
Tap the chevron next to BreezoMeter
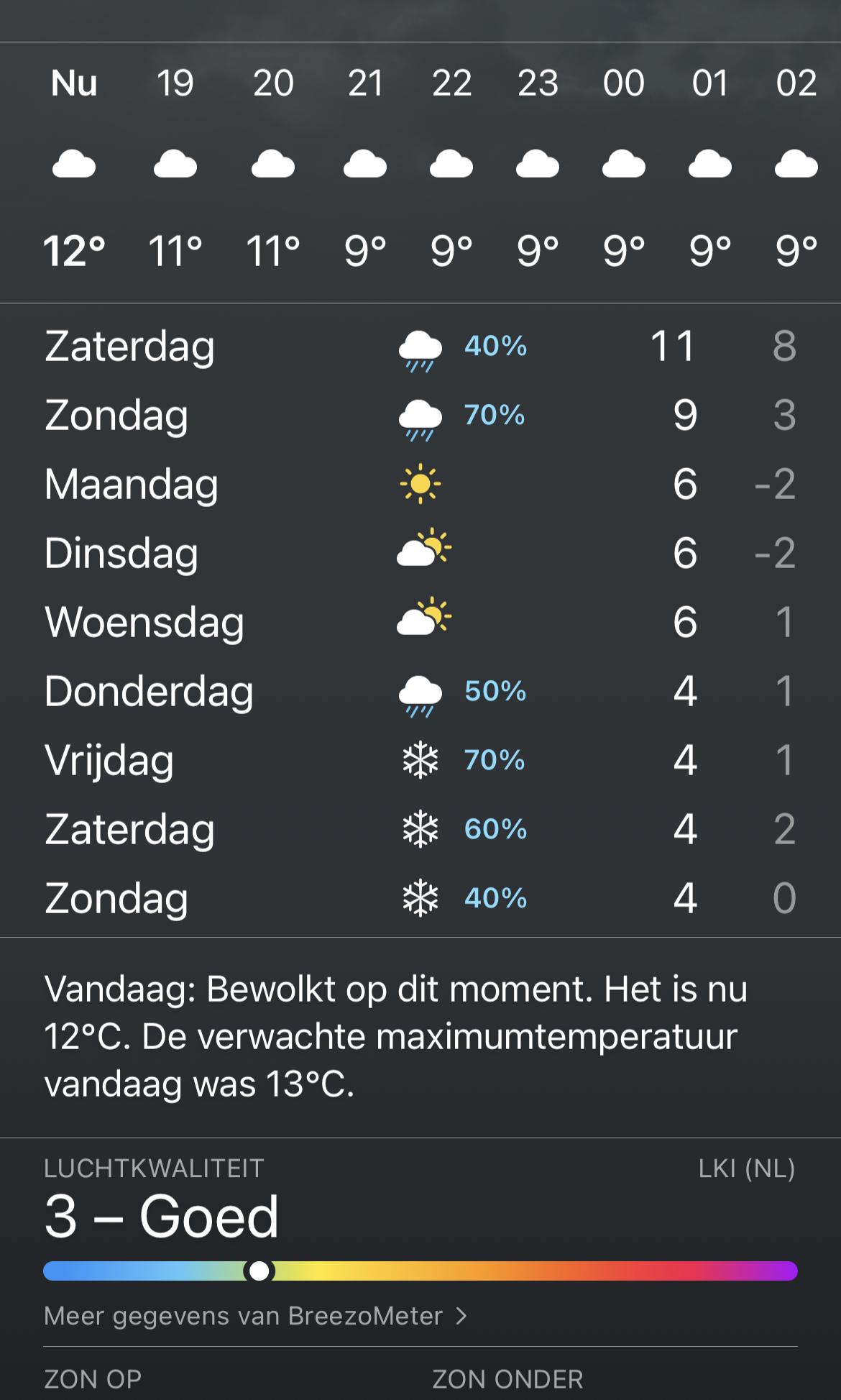(x=461, y=1316)
